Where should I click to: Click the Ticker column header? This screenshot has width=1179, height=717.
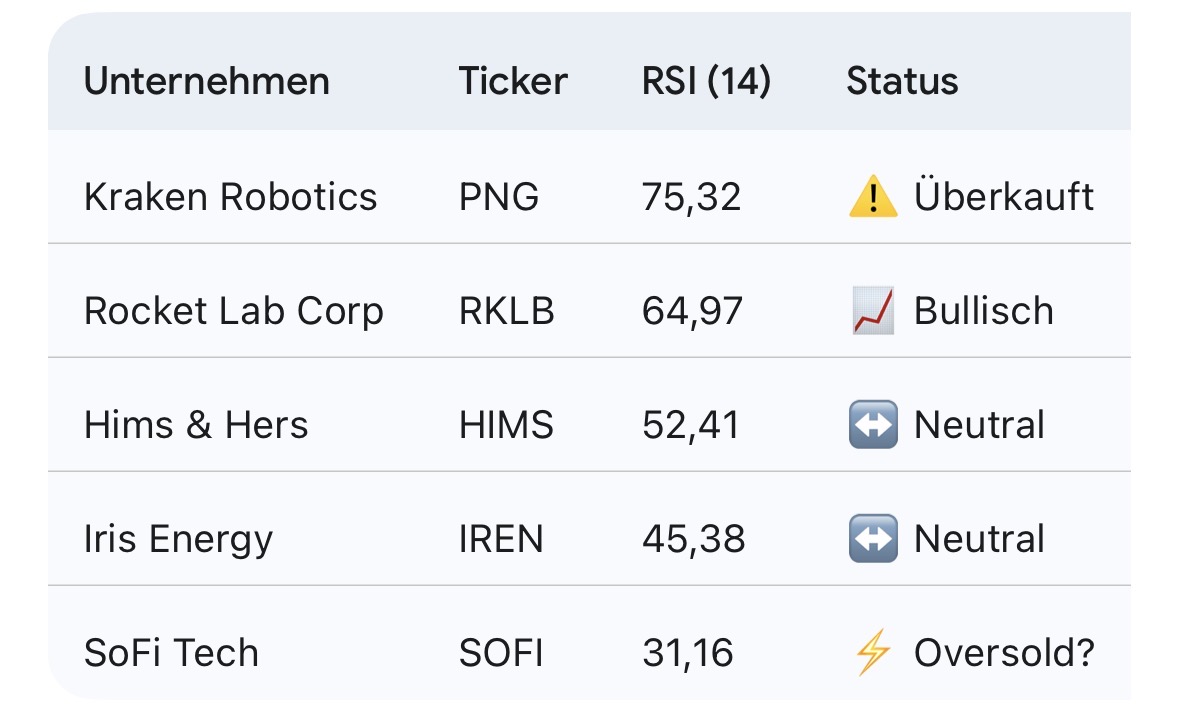[513, 81]
